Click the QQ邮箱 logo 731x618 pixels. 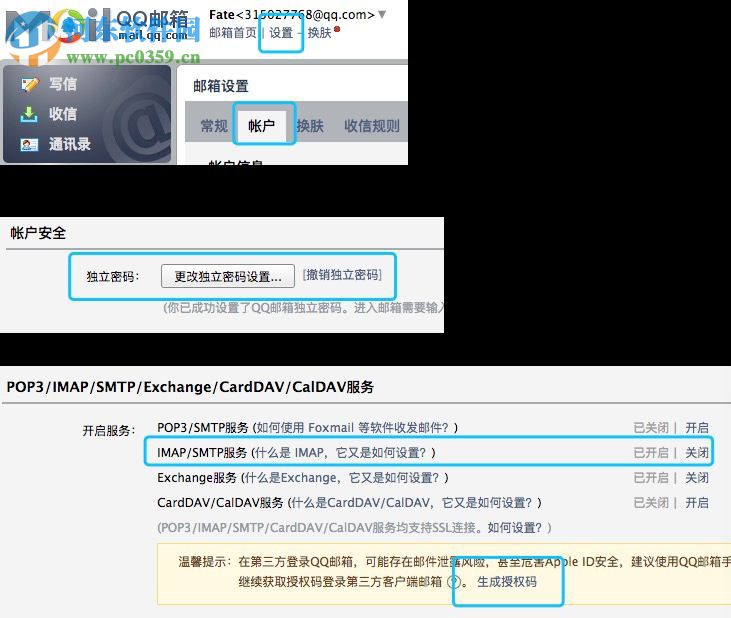coord(98,26)
